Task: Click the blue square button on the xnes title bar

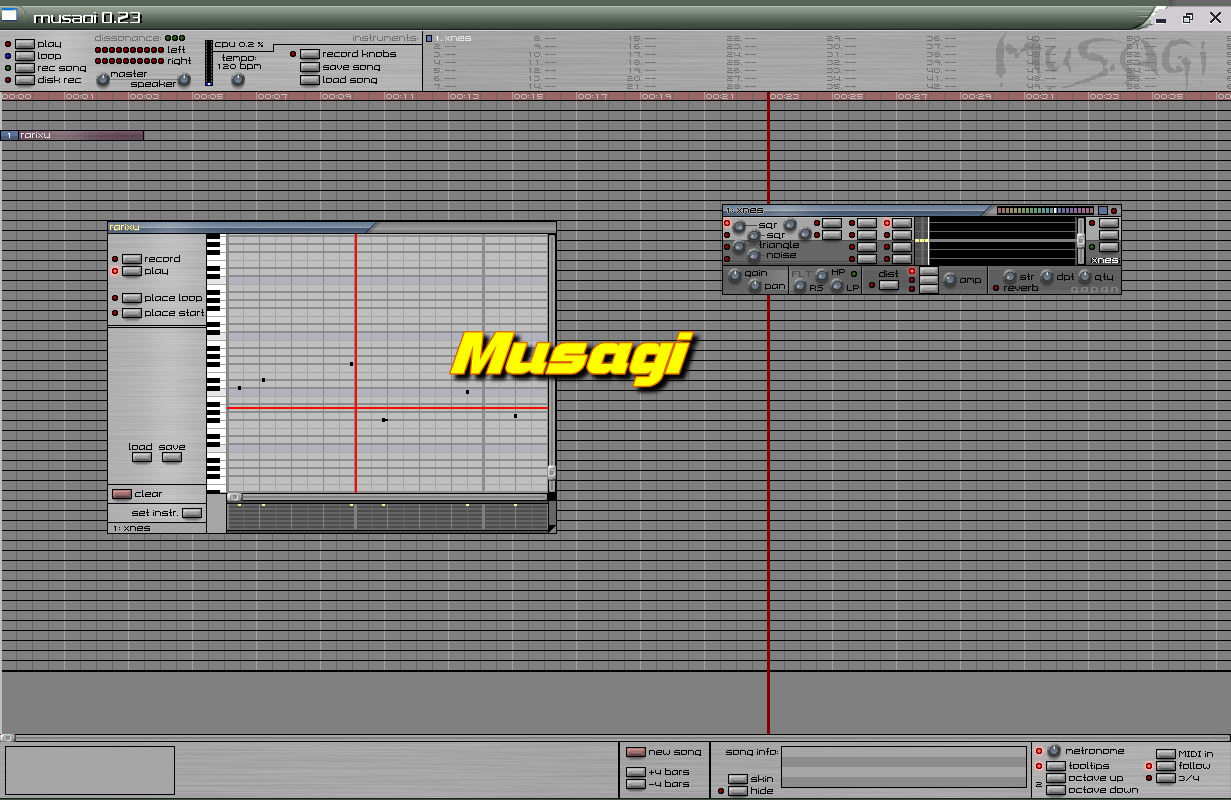Action: 1103,211
